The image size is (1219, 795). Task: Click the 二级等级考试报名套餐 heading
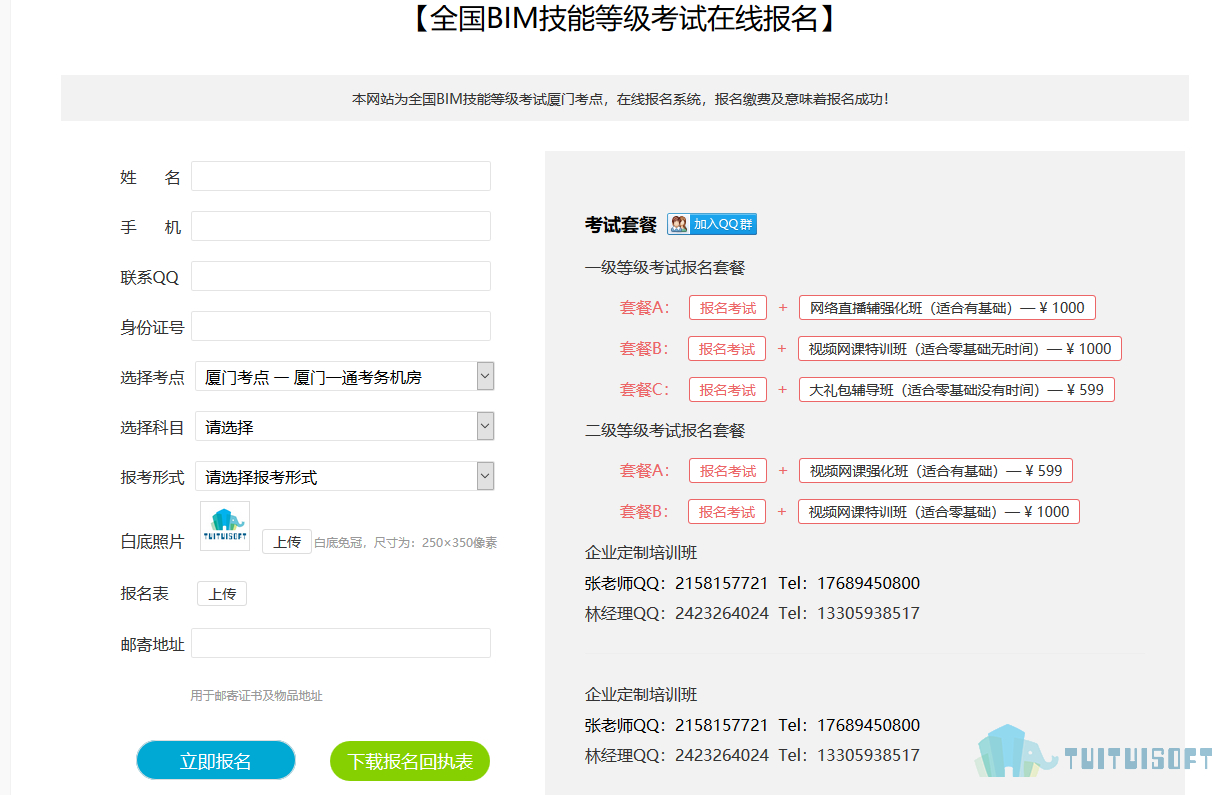tap(665, 431)
